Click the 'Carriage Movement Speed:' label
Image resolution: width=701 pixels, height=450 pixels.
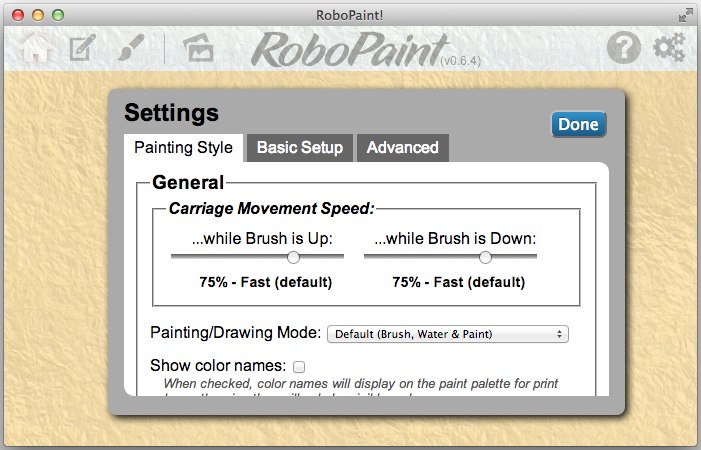(x=272, y=208)
